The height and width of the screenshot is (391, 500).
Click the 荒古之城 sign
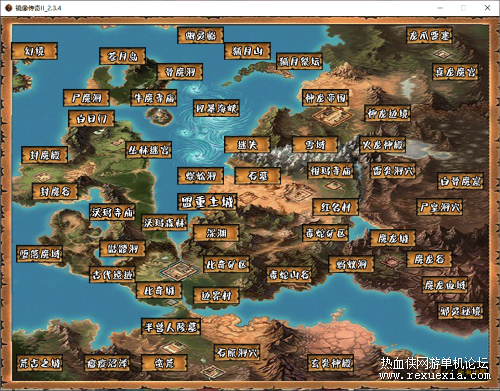coord(40,363)
